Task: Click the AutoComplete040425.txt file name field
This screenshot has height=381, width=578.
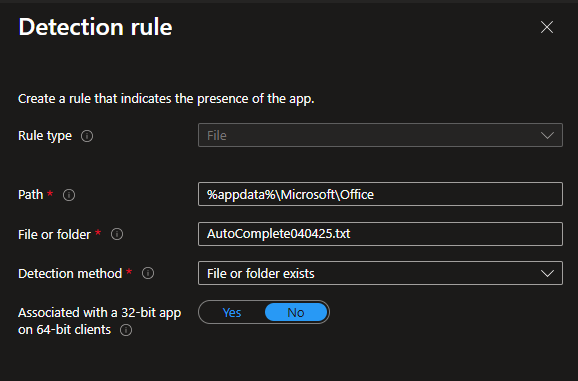Action: [380, 234]
